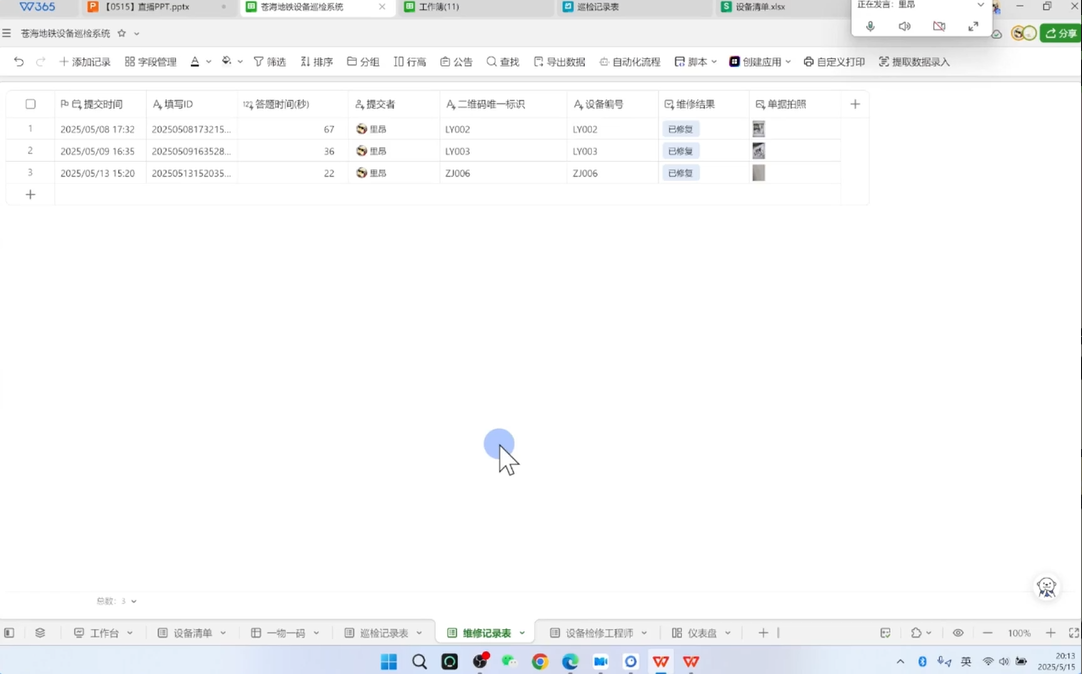Viewport: 1082px width, 674px height.
Task: Open the 查找 search tool
Action: [502, 62]
